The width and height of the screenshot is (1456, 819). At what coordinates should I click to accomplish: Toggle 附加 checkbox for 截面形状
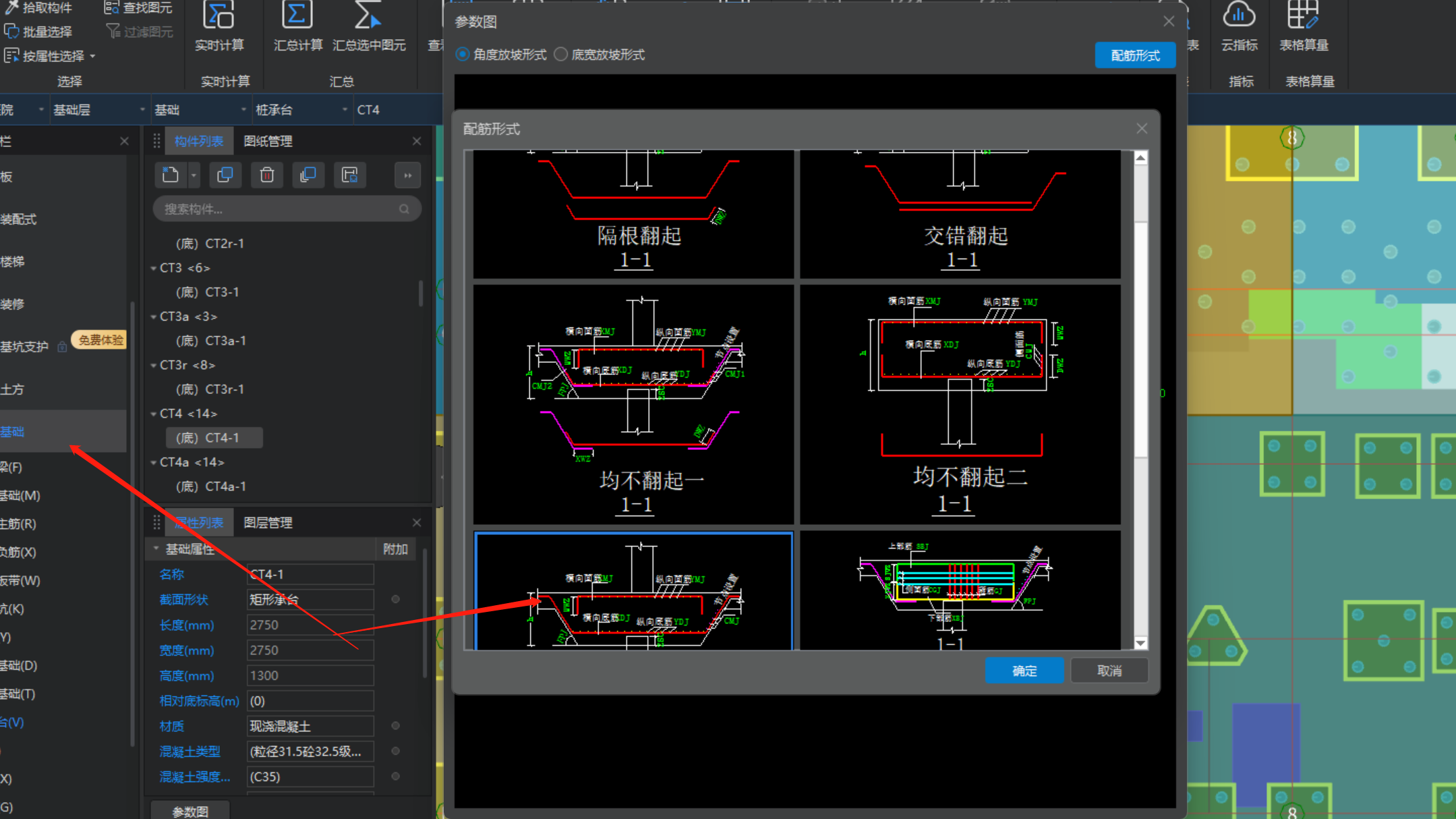[396, 599]
